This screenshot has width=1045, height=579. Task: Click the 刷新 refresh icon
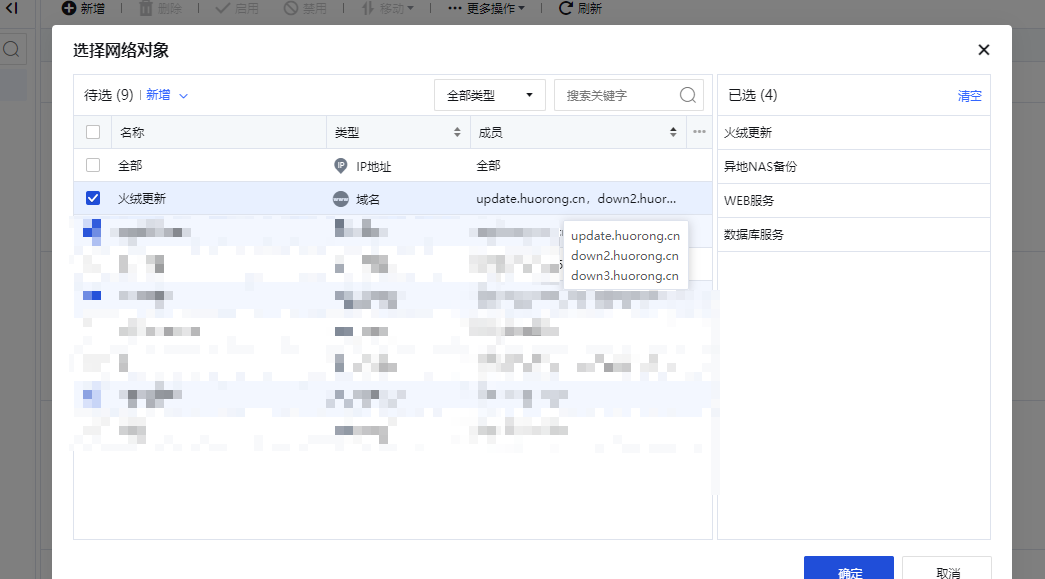(x=566, y=8)
